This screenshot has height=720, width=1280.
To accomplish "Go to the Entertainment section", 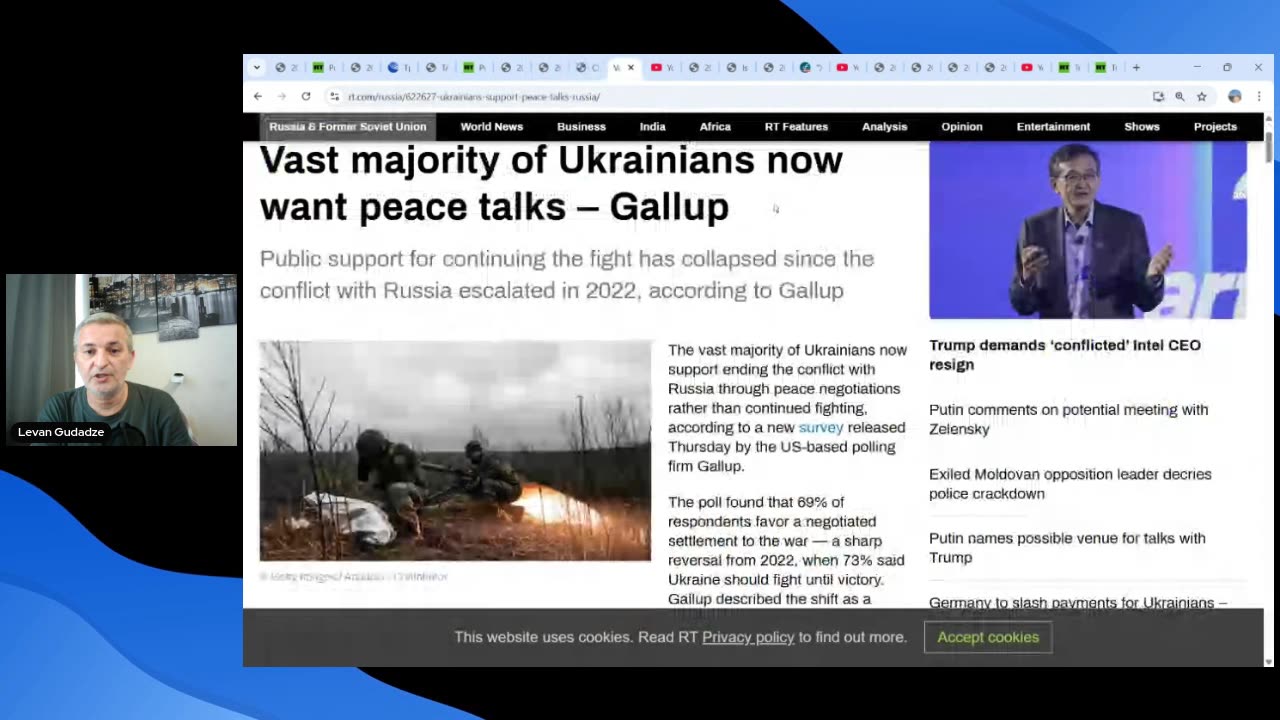I will coord(1053,127).
